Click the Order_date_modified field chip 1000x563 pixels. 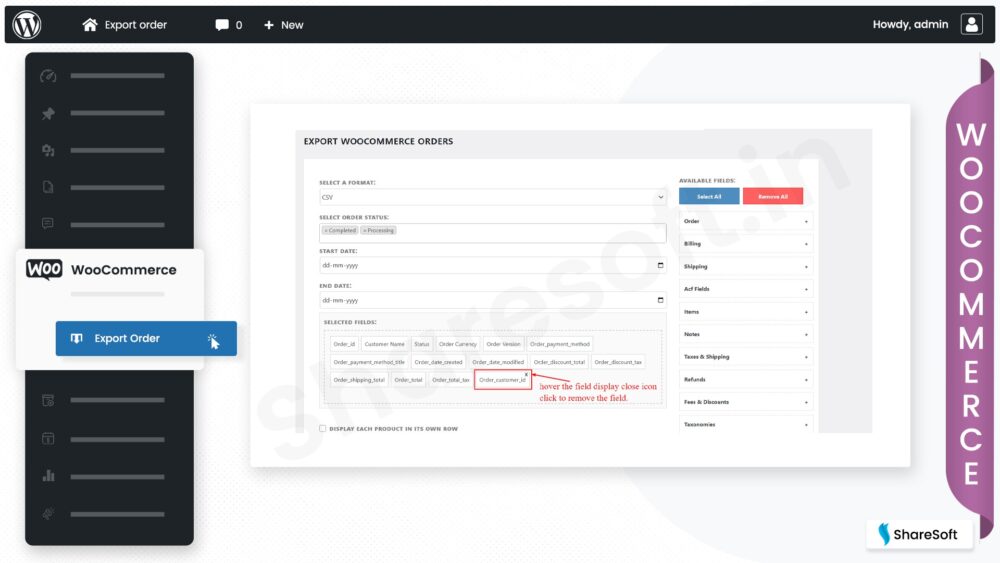pos(498,362)
